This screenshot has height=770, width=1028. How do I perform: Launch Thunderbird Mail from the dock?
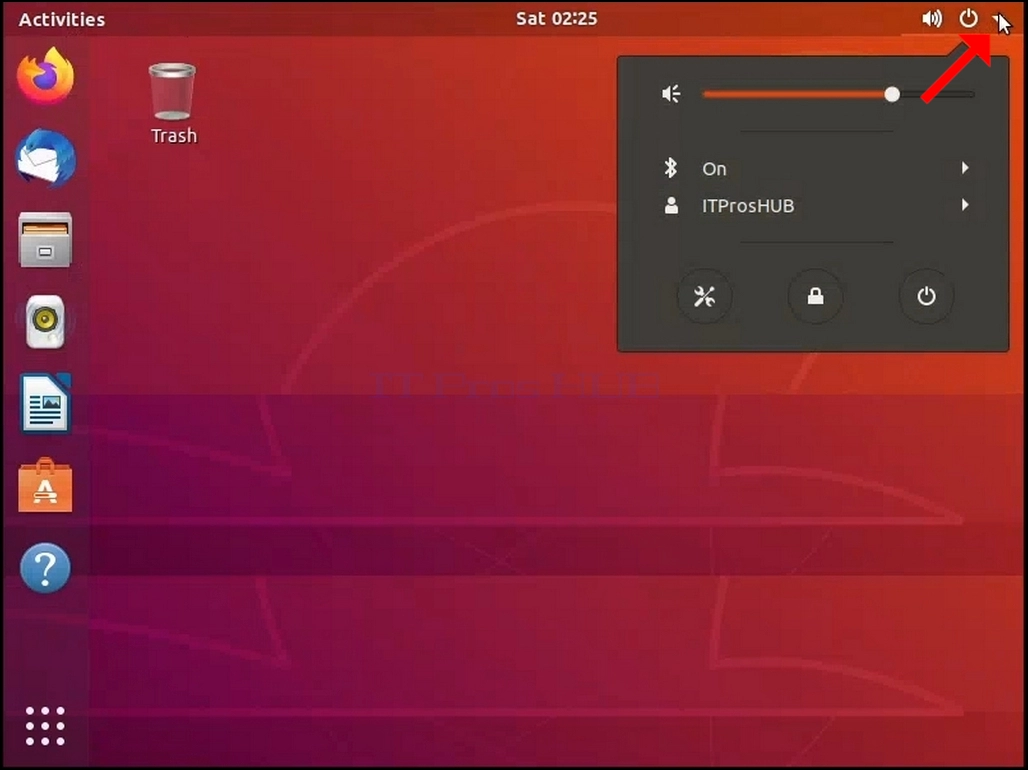click(x=45, y=158)
